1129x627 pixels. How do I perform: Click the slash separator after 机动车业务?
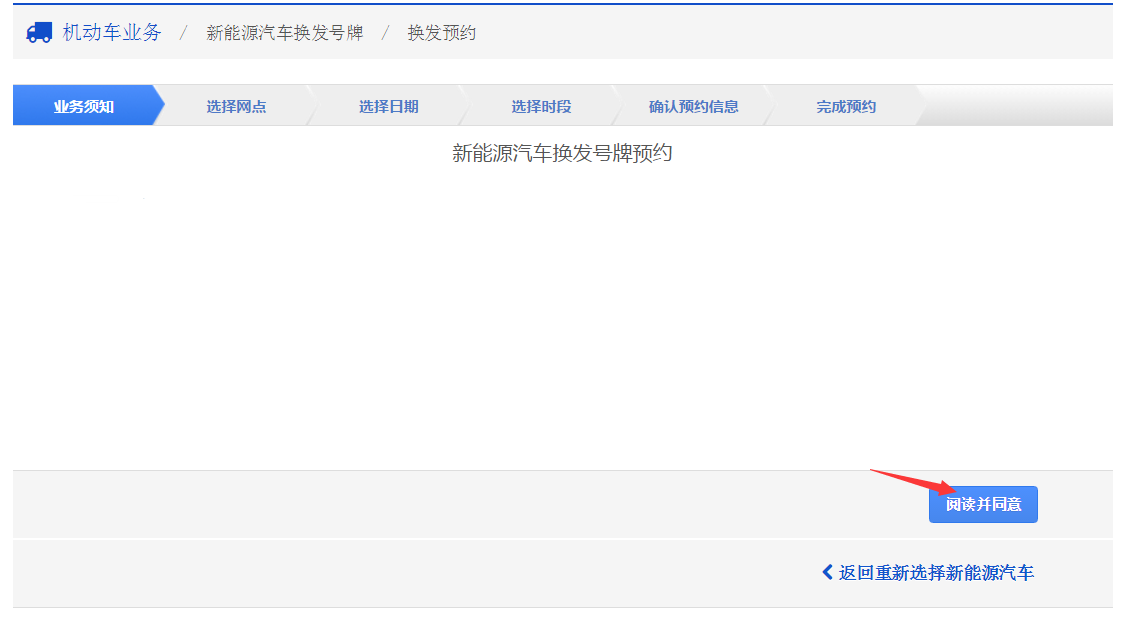pyautogui.click(x=183, y=33)
